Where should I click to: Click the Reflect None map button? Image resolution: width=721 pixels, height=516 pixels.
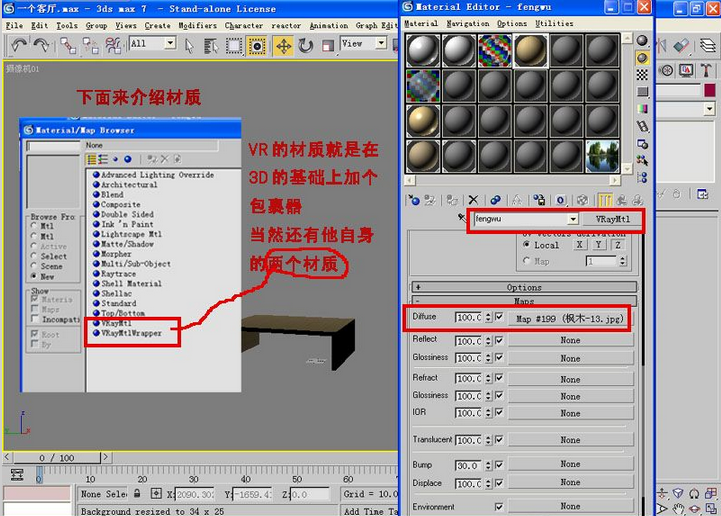tap(570, 340)
